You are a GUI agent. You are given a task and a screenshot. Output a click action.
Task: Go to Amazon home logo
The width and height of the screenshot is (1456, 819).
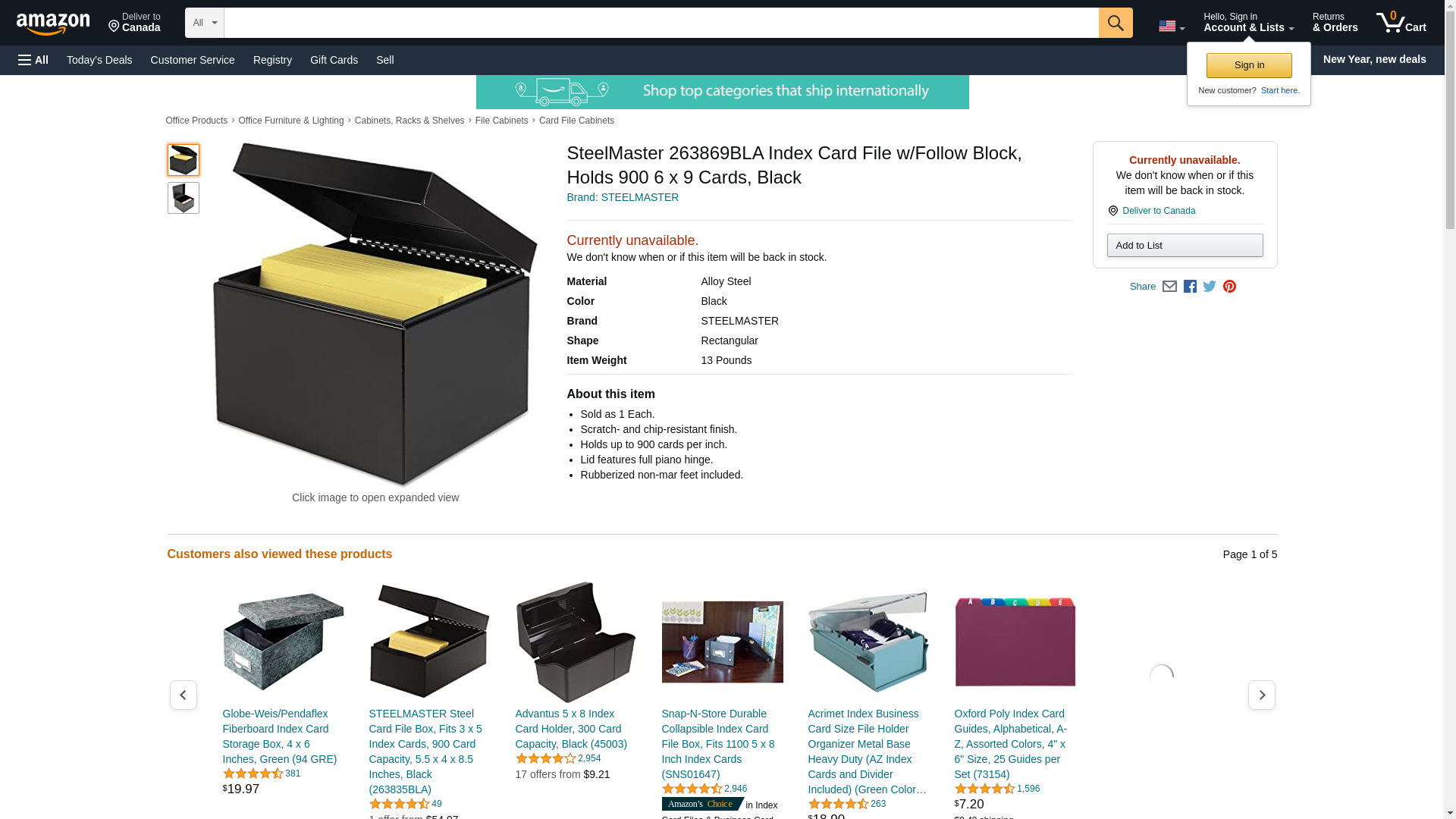(53, 24)
